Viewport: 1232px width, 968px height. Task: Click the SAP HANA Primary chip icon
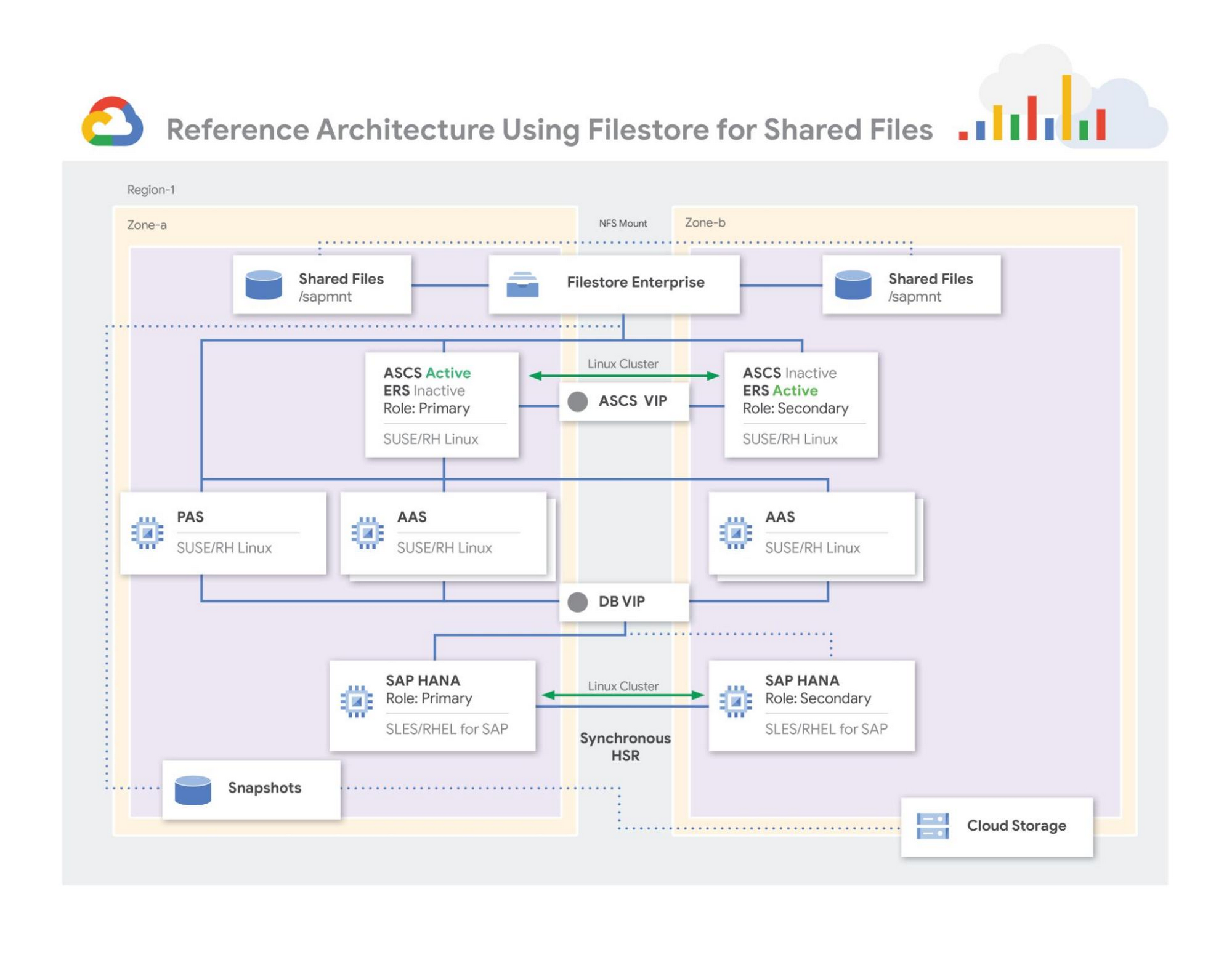[x=357, y=701]
